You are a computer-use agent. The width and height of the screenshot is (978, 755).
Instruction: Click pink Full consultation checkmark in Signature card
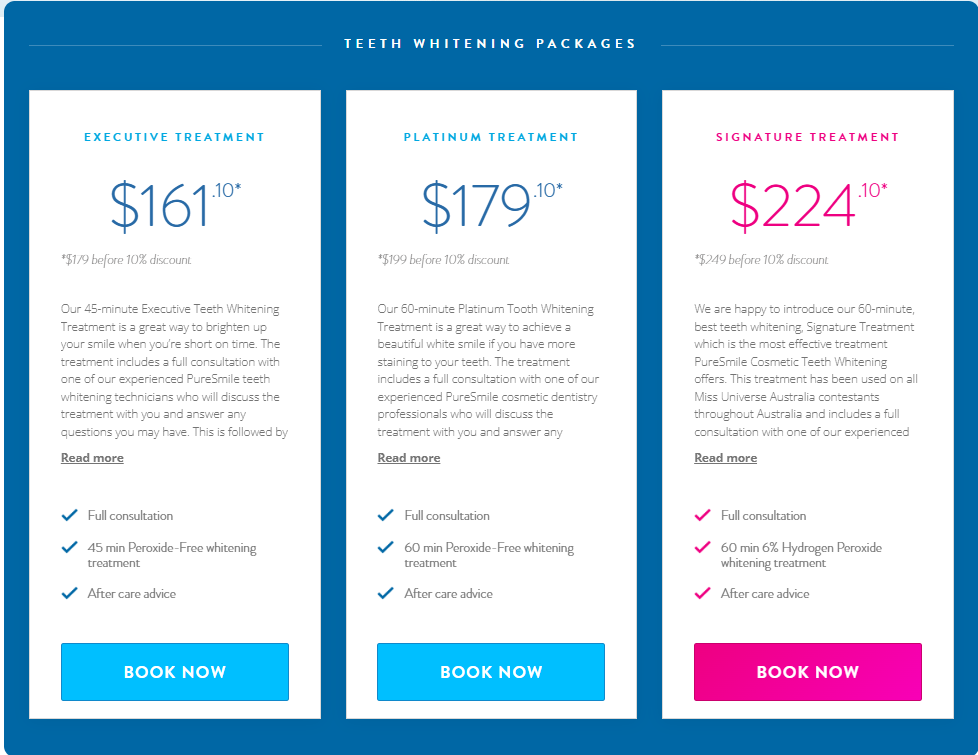pyautogui.click(x=702, y=516)
